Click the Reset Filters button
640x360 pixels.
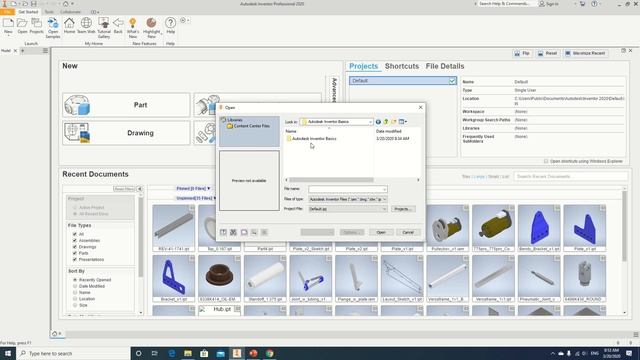click(124, 189)
